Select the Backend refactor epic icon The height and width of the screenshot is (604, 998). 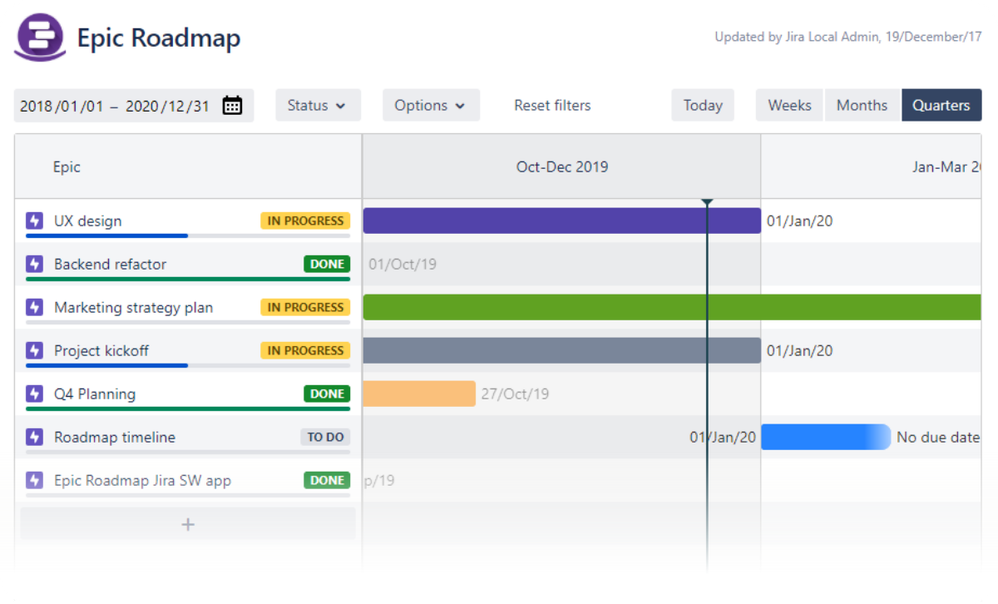[36, 264]
